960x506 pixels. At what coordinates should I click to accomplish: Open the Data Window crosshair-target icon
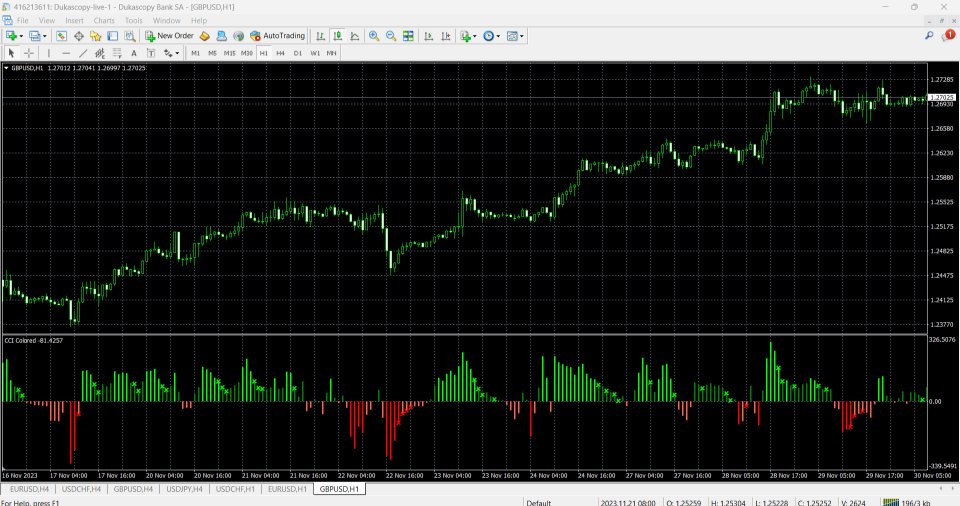coord(79,36)
